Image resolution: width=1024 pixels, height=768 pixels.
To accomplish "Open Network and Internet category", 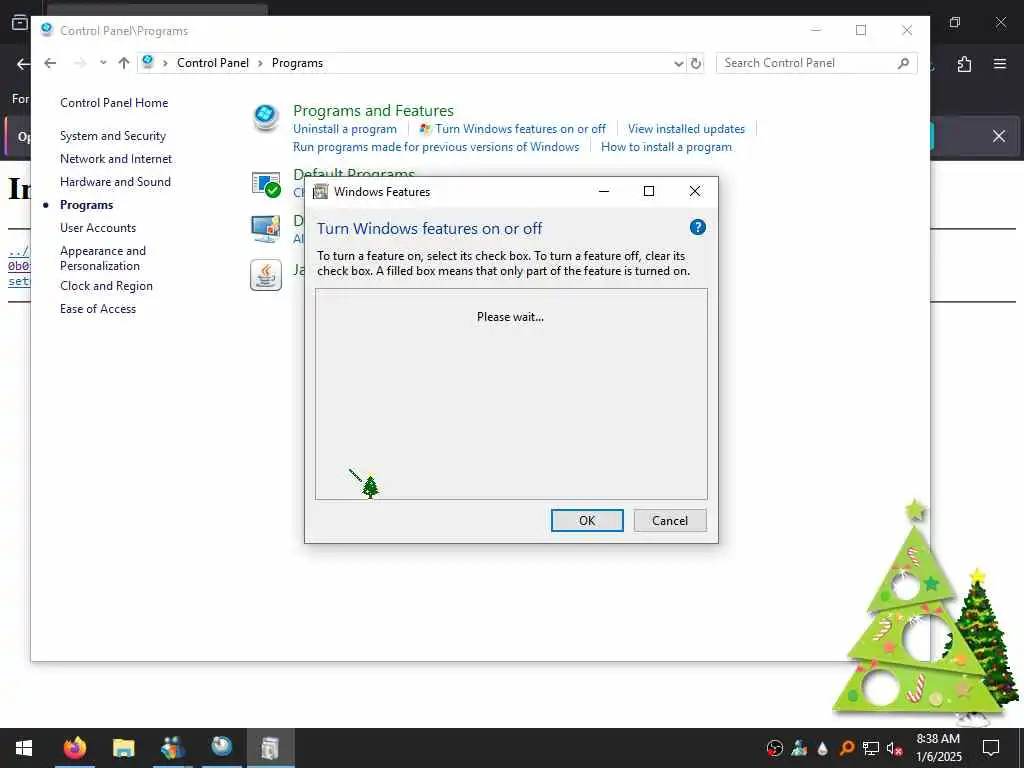I will point(116,159).
